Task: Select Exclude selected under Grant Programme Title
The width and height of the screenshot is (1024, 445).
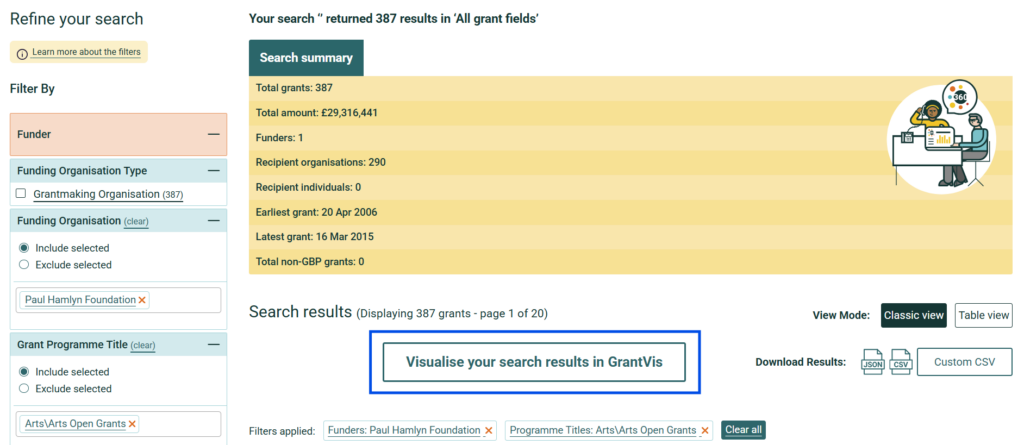Action: (24, 389)
